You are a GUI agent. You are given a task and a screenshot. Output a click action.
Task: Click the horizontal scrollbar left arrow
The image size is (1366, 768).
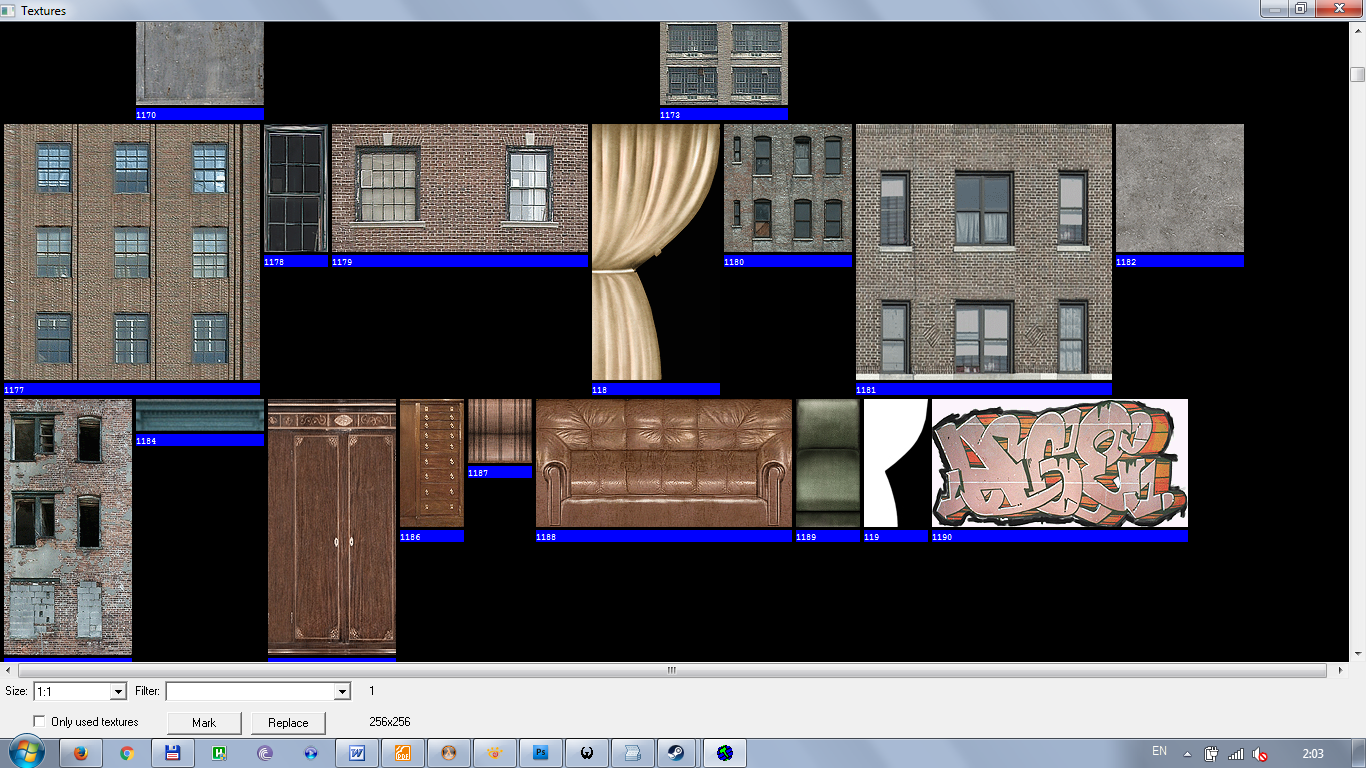click(8, 670)
